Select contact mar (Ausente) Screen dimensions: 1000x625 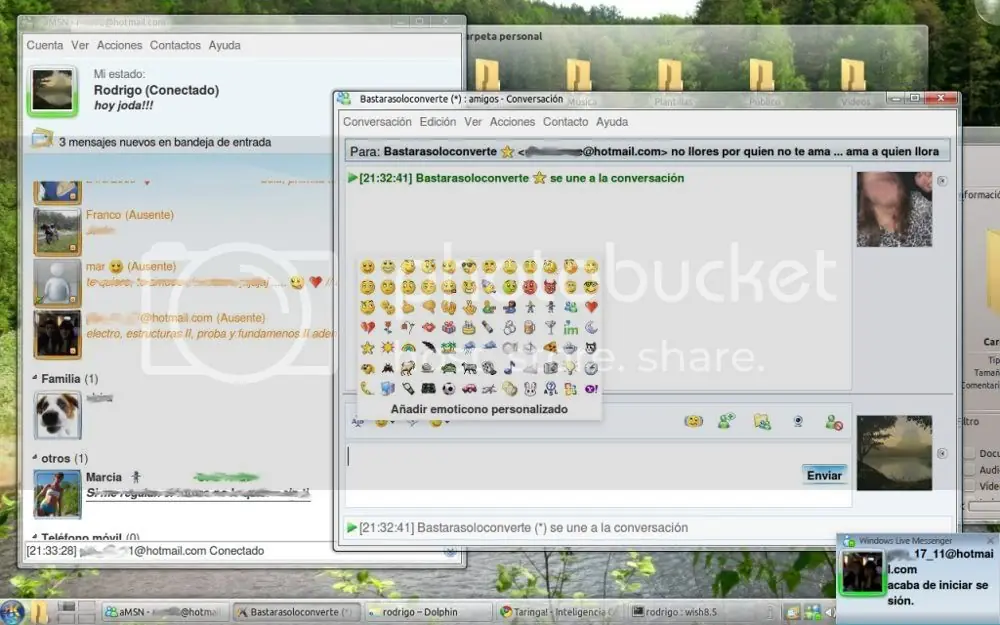[x=131, y=267]
